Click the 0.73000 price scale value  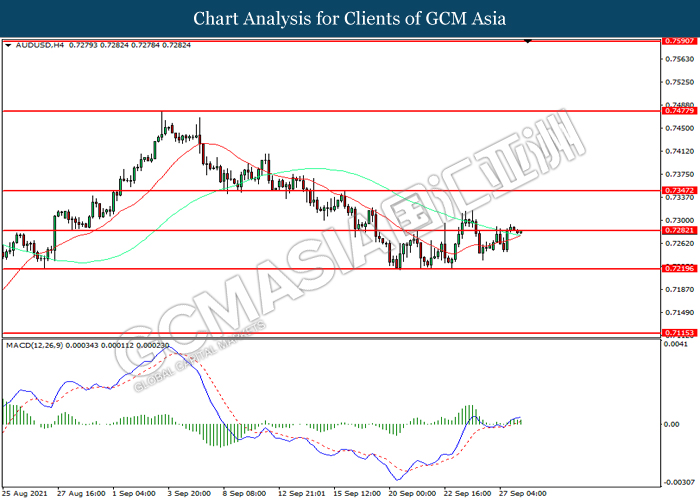(x=679, y=221)
